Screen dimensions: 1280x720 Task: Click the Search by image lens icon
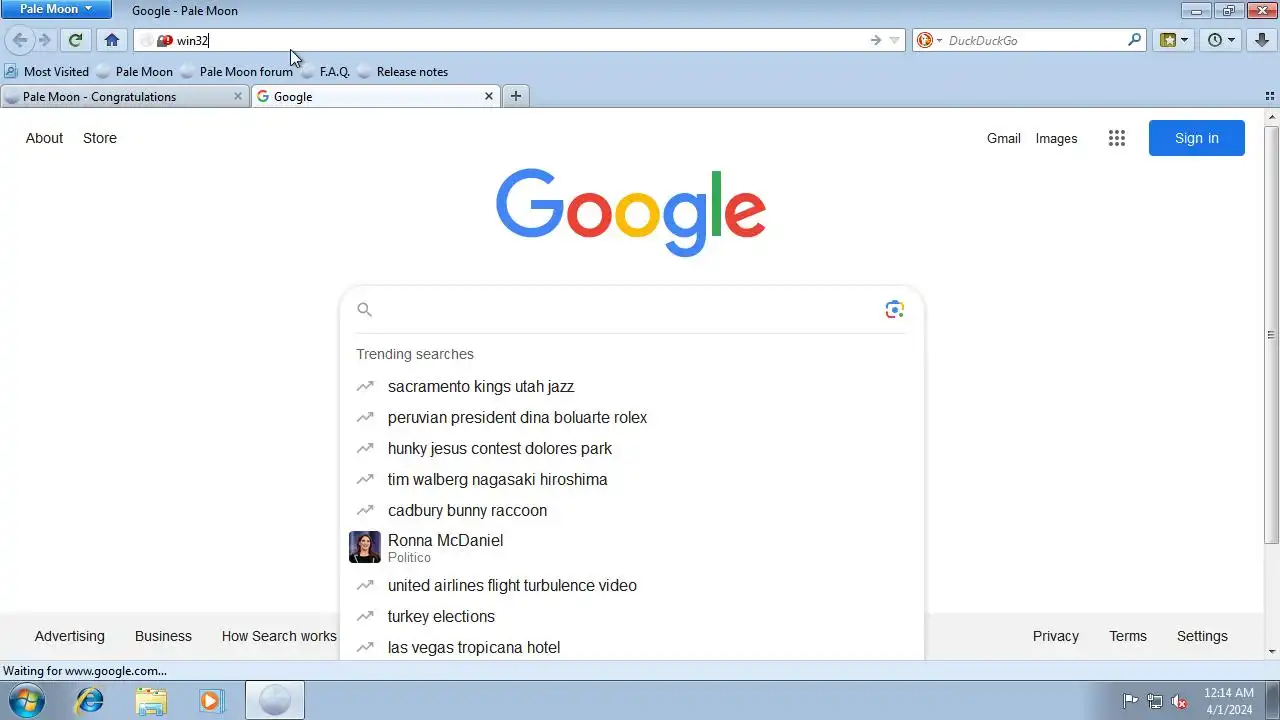pos(895,310)
